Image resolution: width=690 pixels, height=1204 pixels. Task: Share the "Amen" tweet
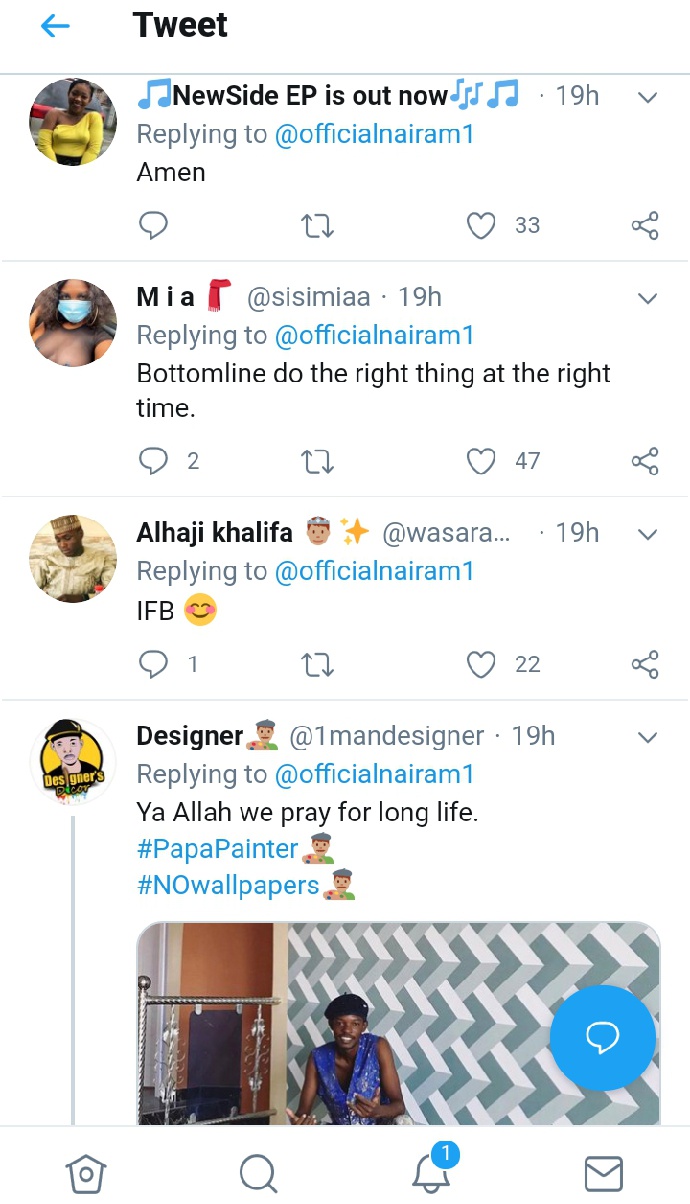click(x=645, y=226)
